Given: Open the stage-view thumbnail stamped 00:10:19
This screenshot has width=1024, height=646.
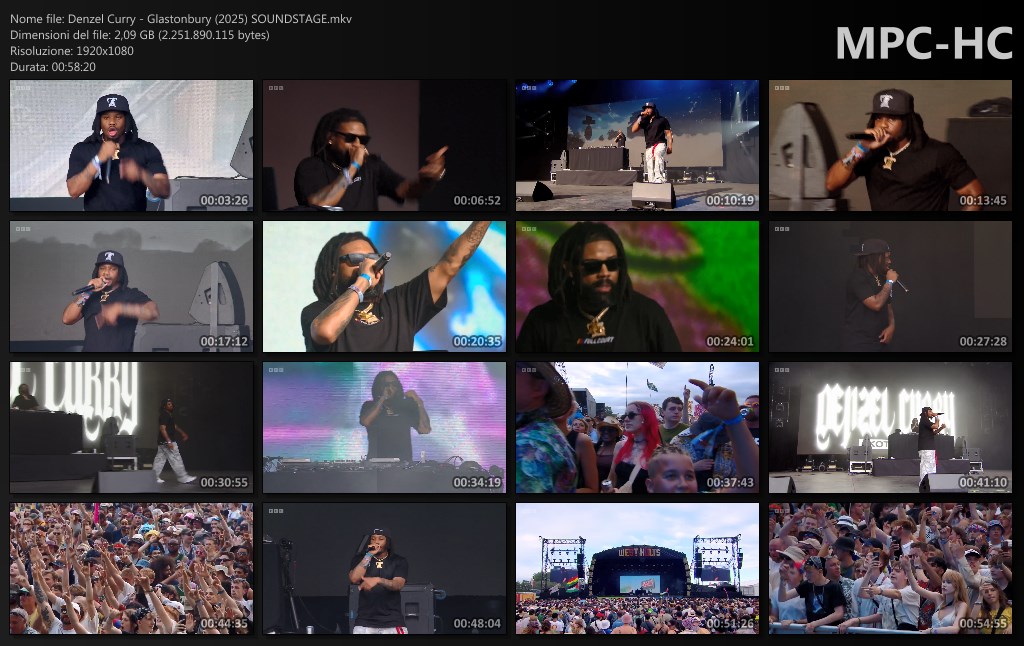Looking at the screenshot, I should [x=637, y=145].
